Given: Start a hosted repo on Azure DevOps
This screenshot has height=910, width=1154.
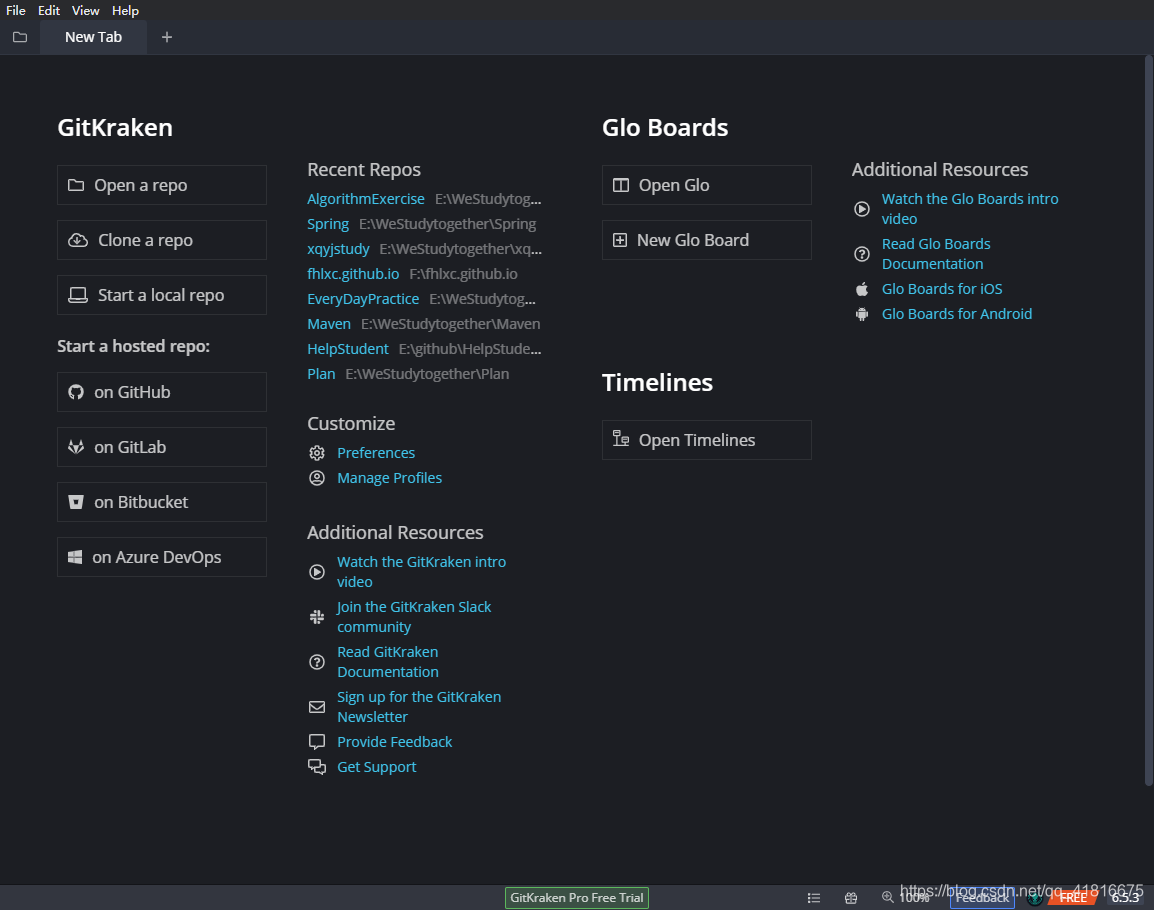Looking at the screenshot, I should (x=162, y=557).
